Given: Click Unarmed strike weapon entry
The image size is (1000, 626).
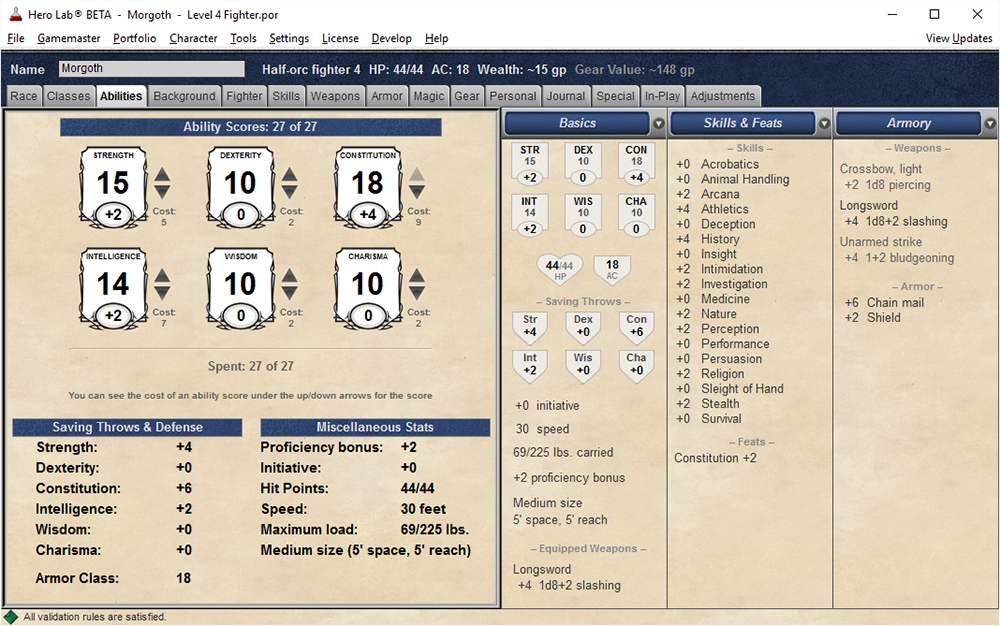Looking at the screenshot, I should pyautogui.click(x=881, y=242).
